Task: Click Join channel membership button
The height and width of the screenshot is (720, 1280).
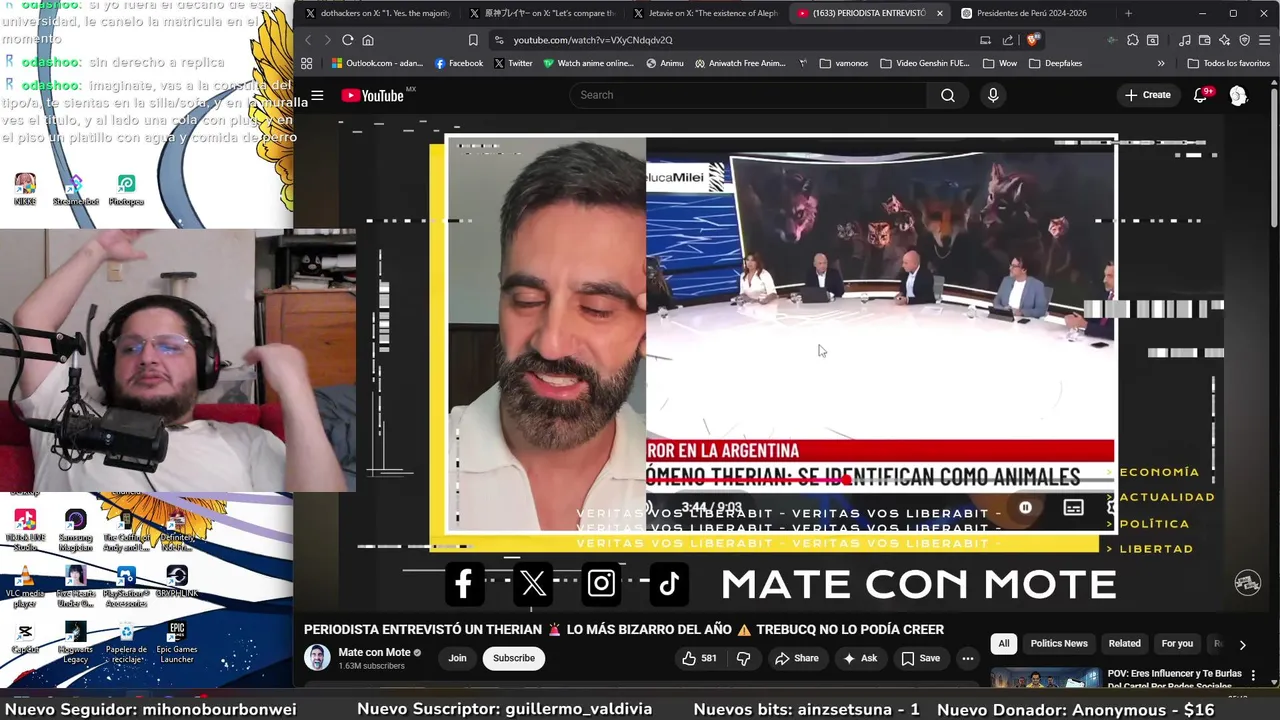Action: pyautogui.click(x=457, y=658)
